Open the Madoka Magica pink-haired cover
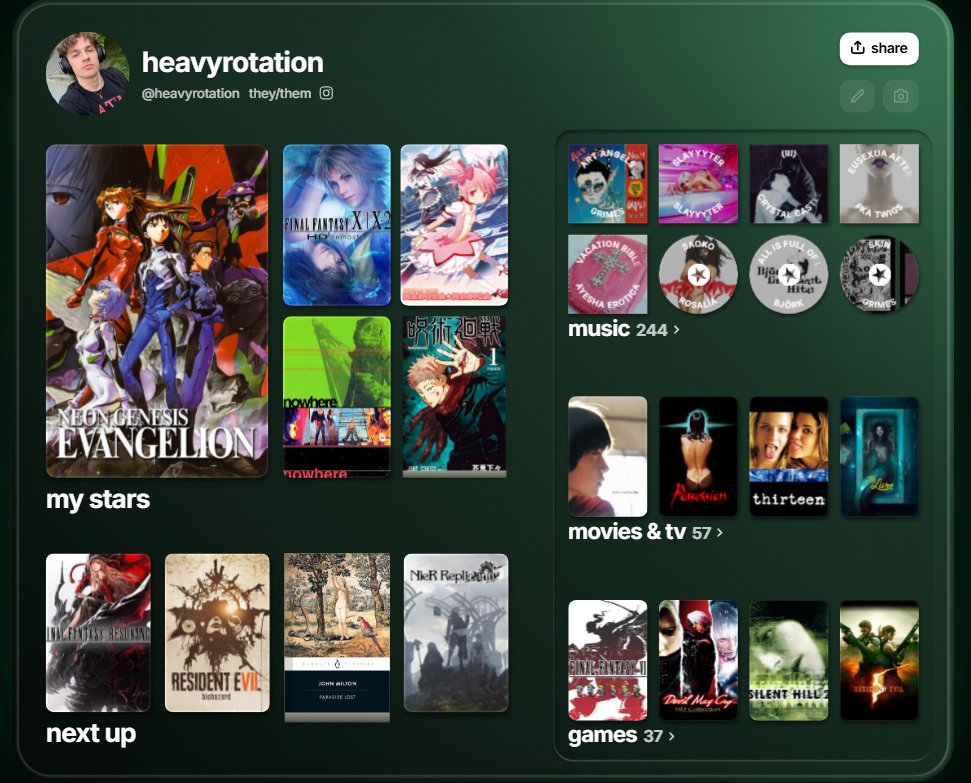Screen dimensions: 971x783 [x=454, y=225]
